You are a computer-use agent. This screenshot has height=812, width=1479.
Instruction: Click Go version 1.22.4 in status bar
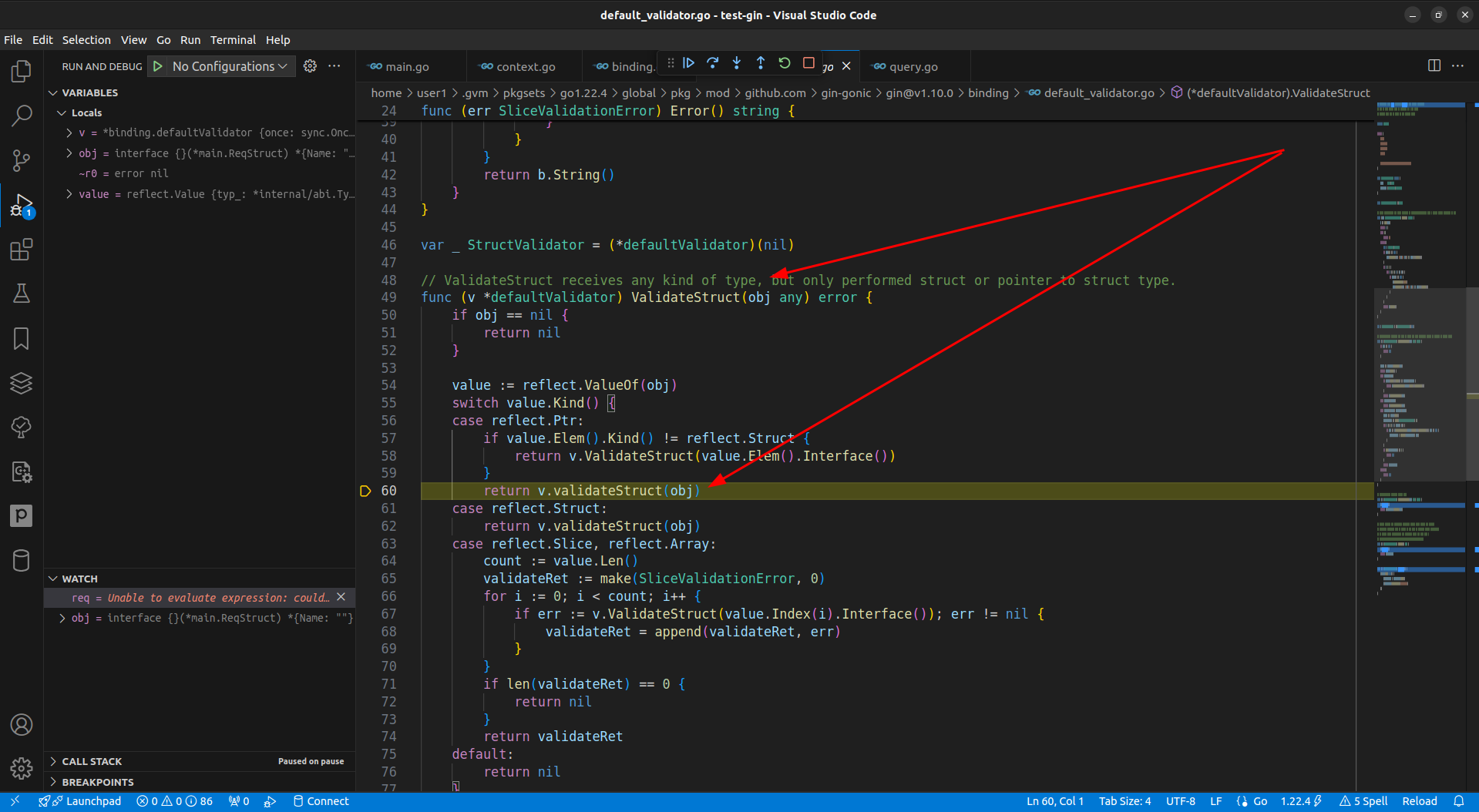pyautogui.click(x=1301, y=801)
